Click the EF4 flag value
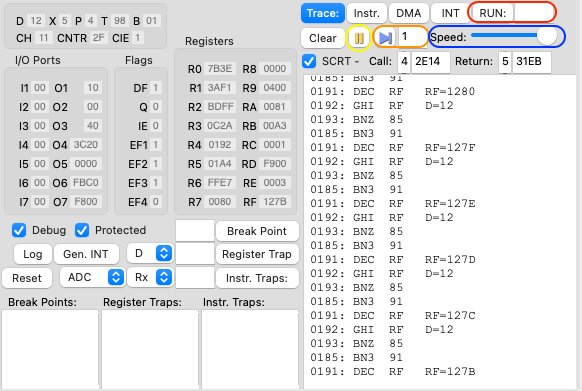 click(156, 202)
